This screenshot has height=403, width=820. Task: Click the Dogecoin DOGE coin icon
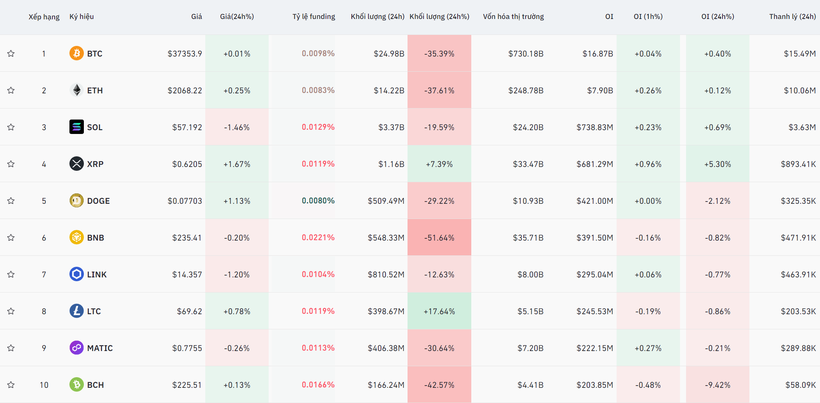(x=76, y=201)
